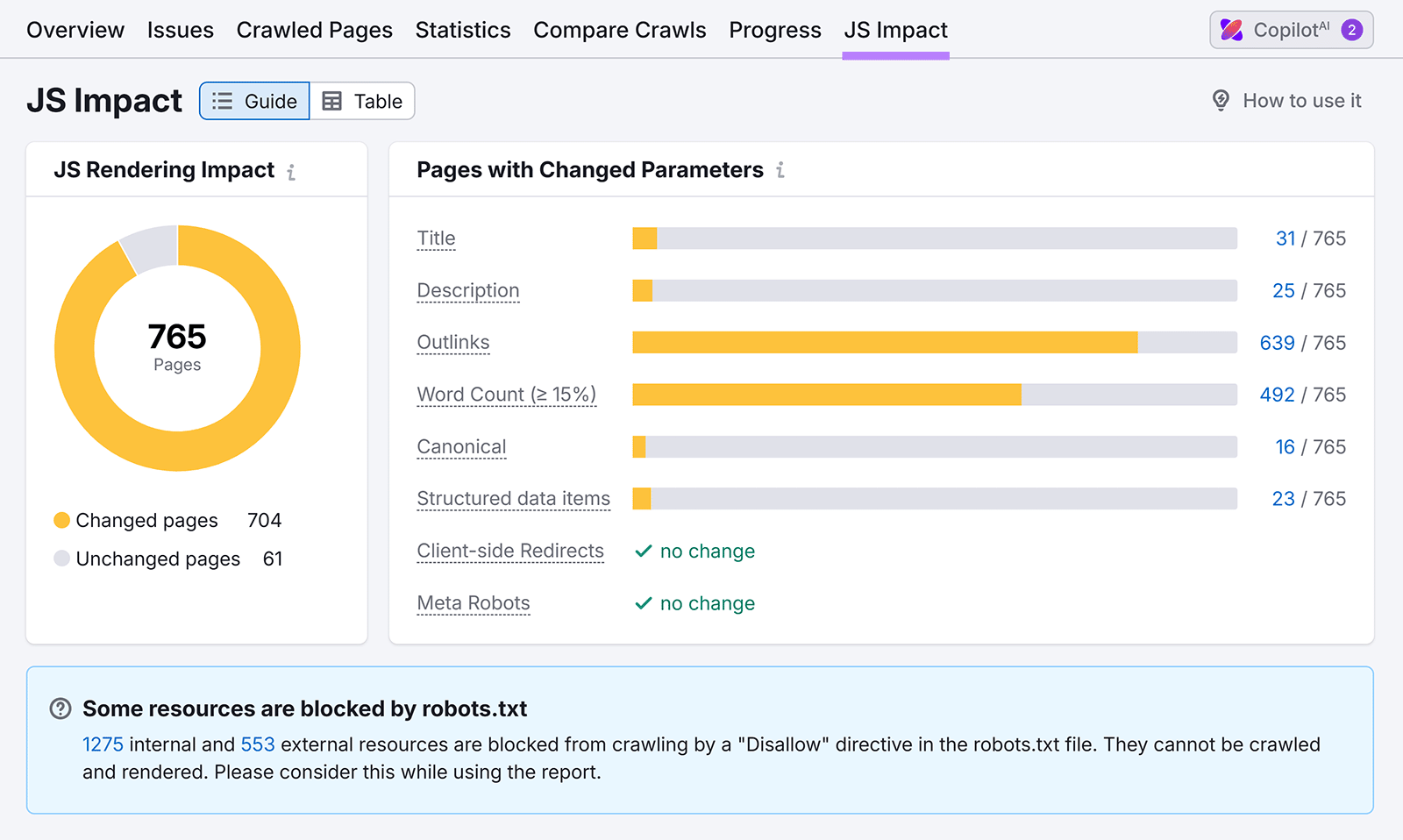Select the Guide list icon
The height and width of the screenshot is (840, 1403).
pyautogui.click(x=222, y=101)
